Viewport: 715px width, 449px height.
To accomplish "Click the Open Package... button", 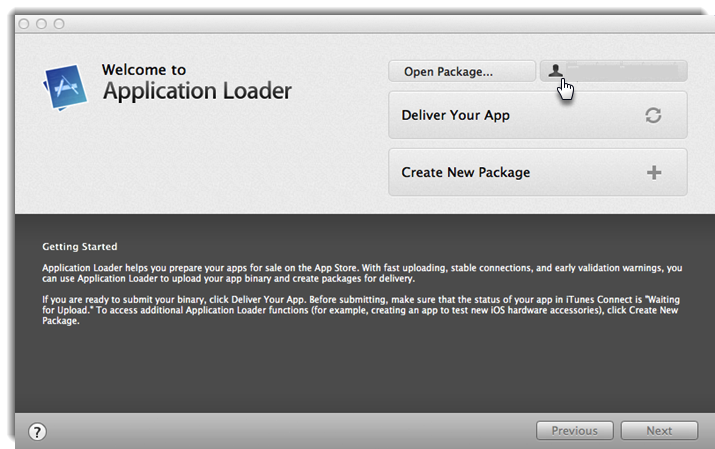I will 462,71.
